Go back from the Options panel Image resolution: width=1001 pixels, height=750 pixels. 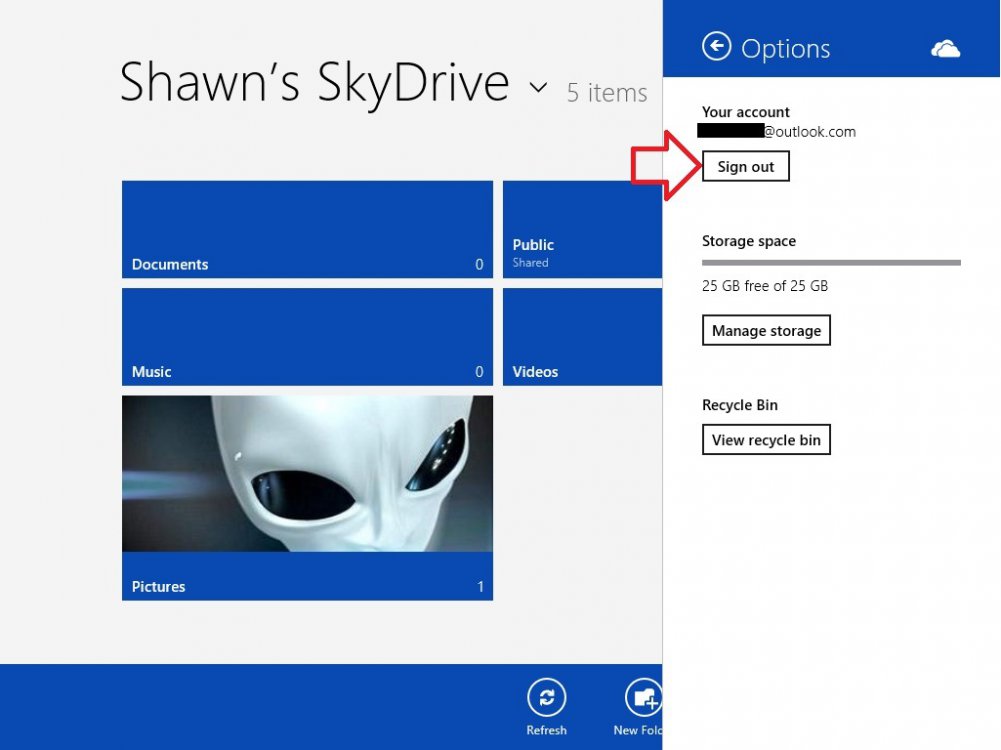point(717,46)
